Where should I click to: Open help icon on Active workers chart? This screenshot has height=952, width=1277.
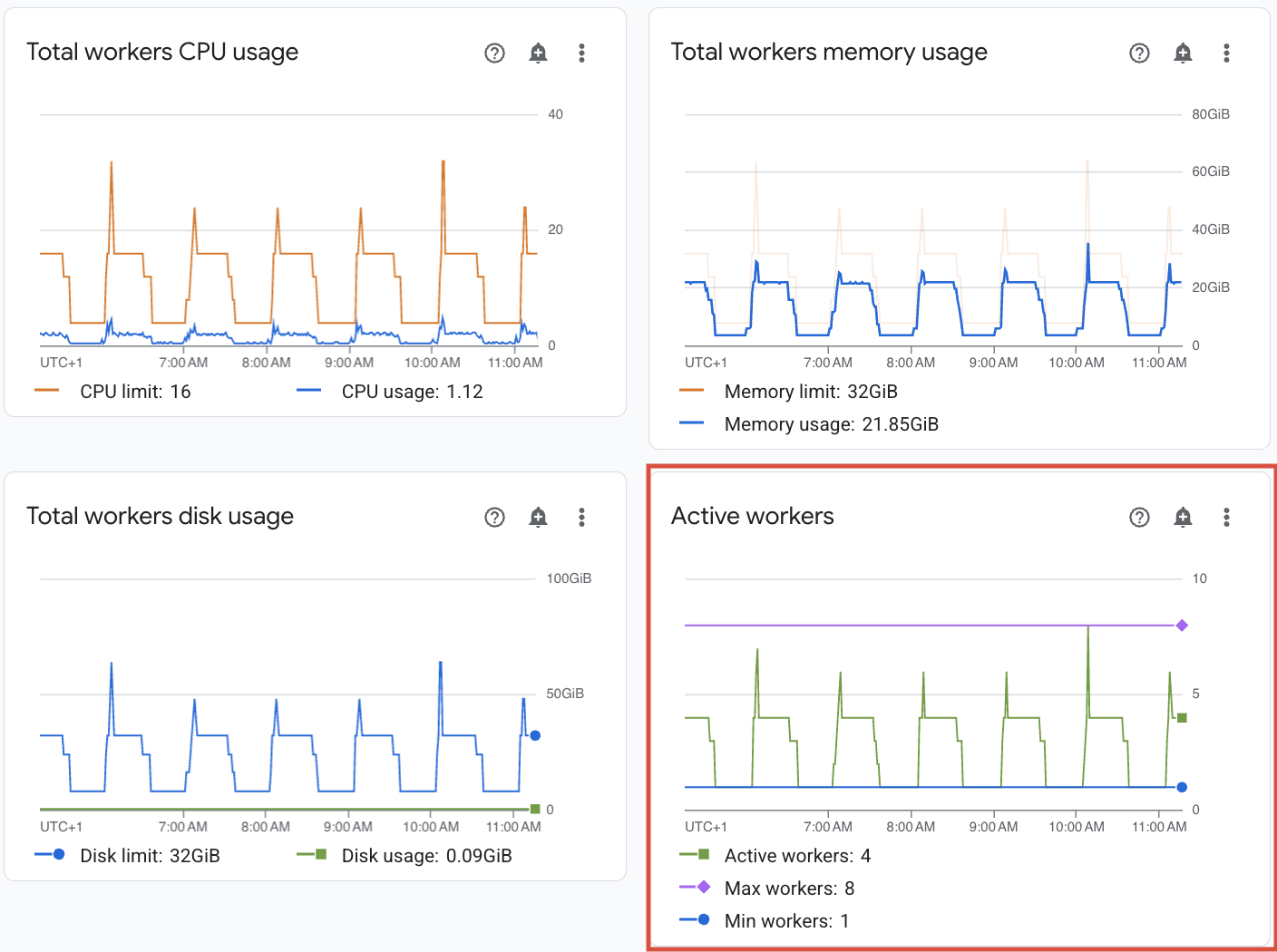click(x=1139, y=518)
